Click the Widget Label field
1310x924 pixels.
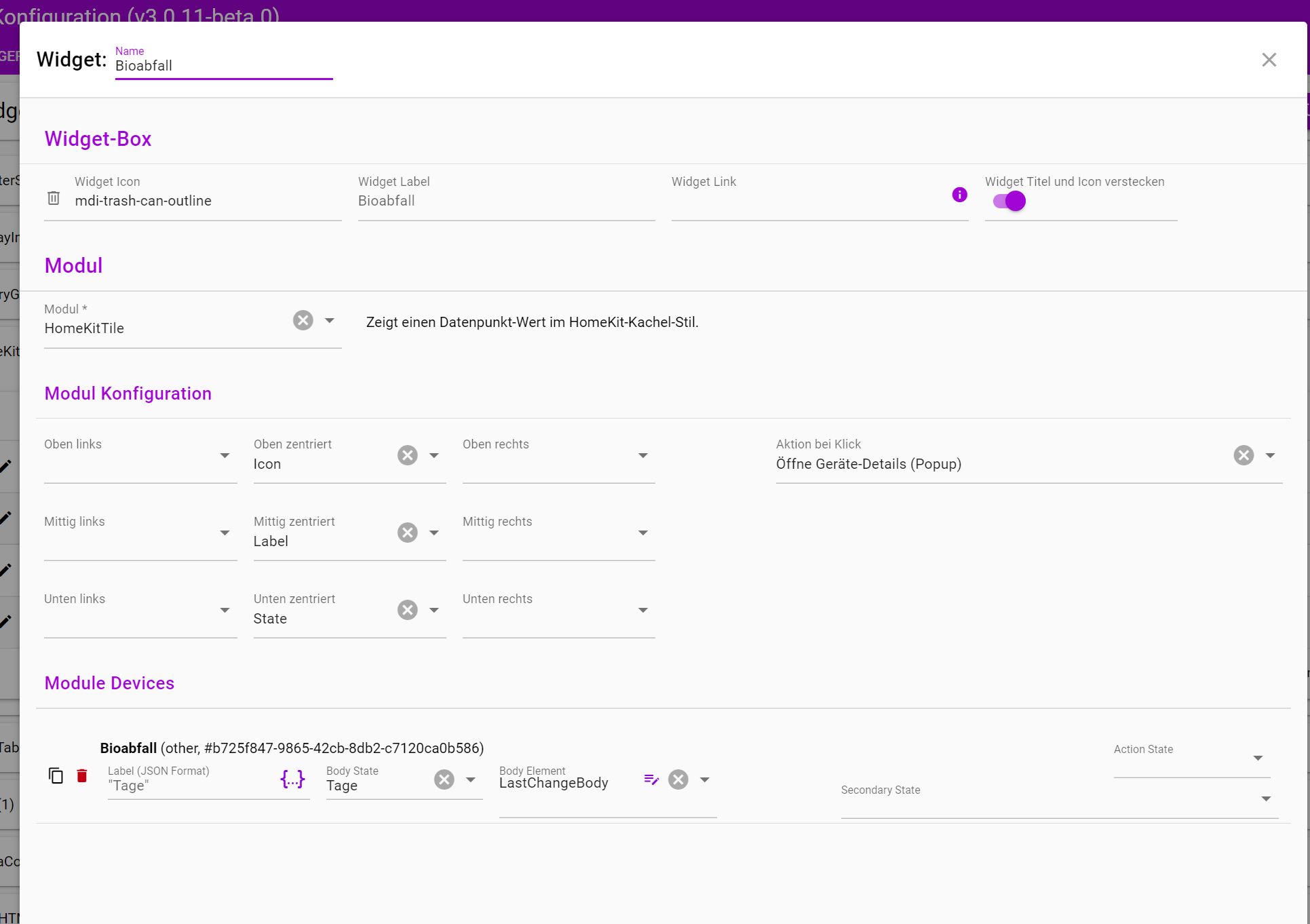[506, 201]
